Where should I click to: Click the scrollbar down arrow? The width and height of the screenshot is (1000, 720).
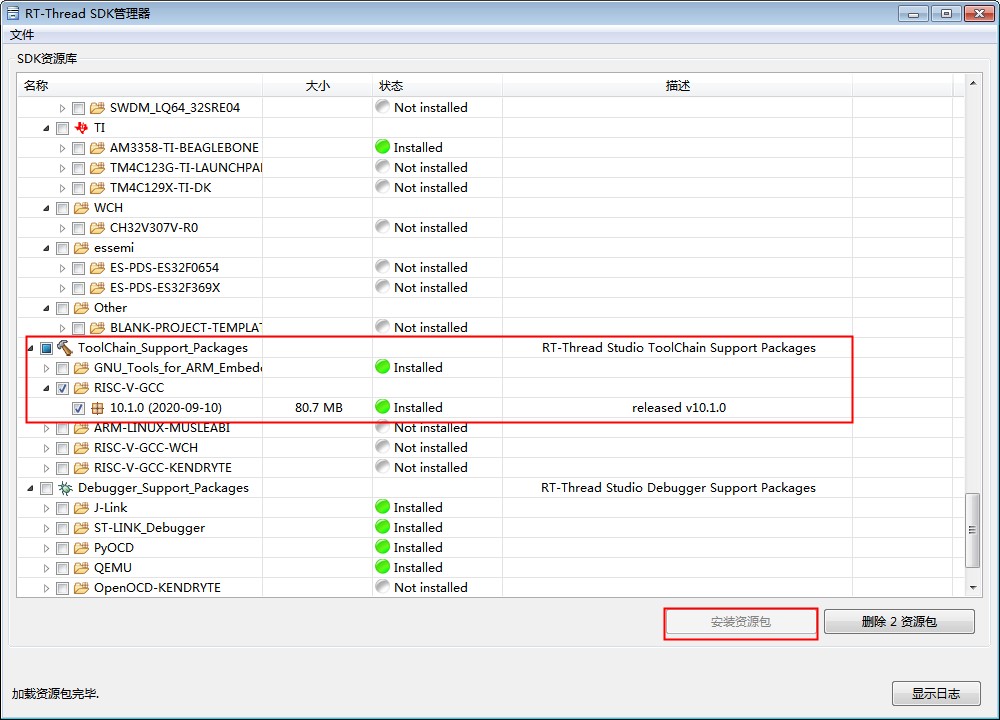(973, 587)
